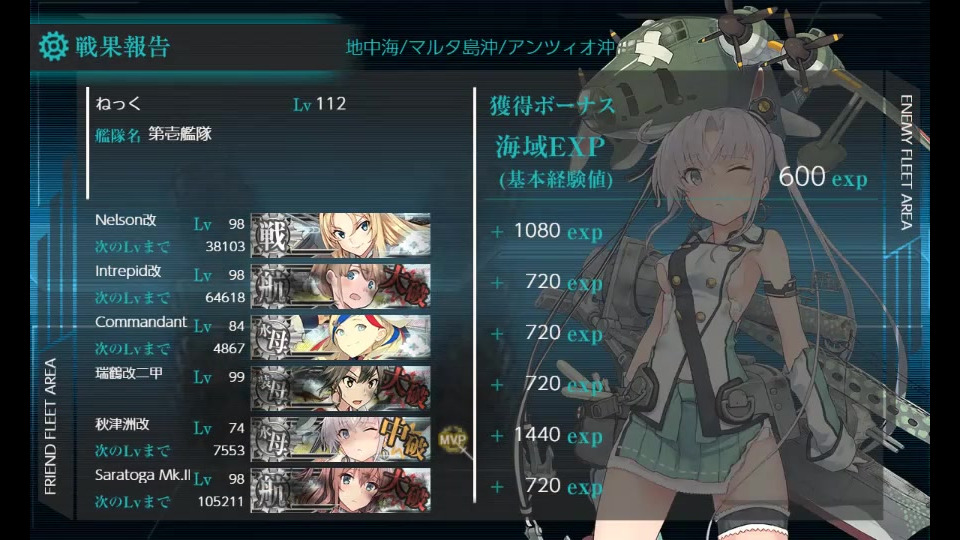960x540 pixels.
Task: Click Nelson改 battleship type icon 戦
Action: [x=271, y=235]
